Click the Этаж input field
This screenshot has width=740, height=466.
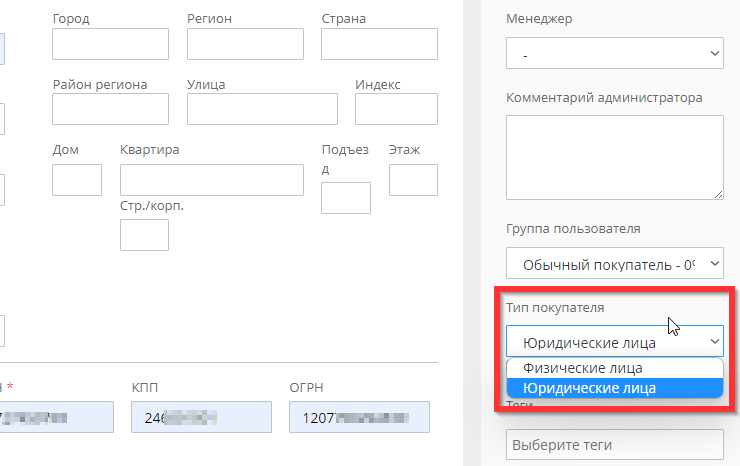[x=413, y=180]
